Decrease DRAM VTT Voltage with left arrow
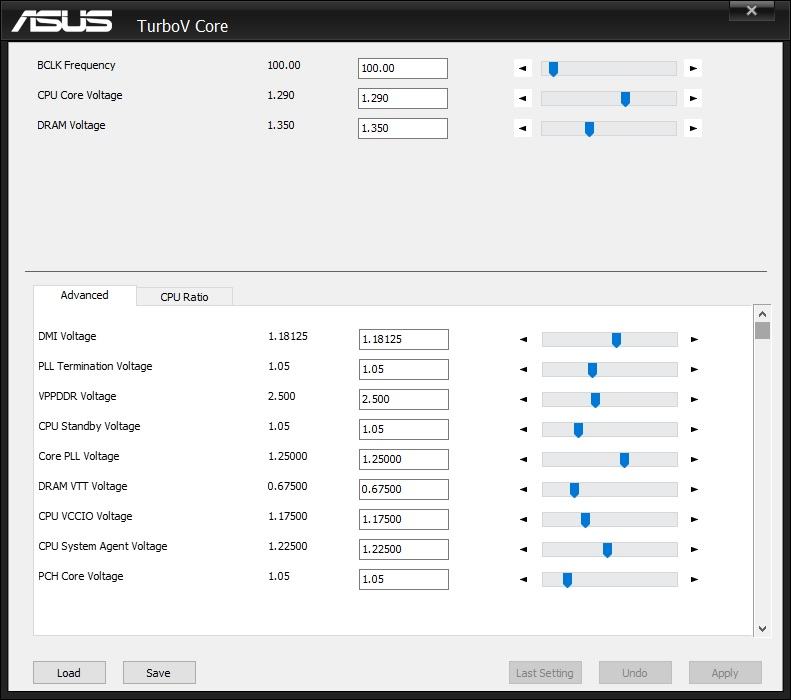 [x=524, y=489]
